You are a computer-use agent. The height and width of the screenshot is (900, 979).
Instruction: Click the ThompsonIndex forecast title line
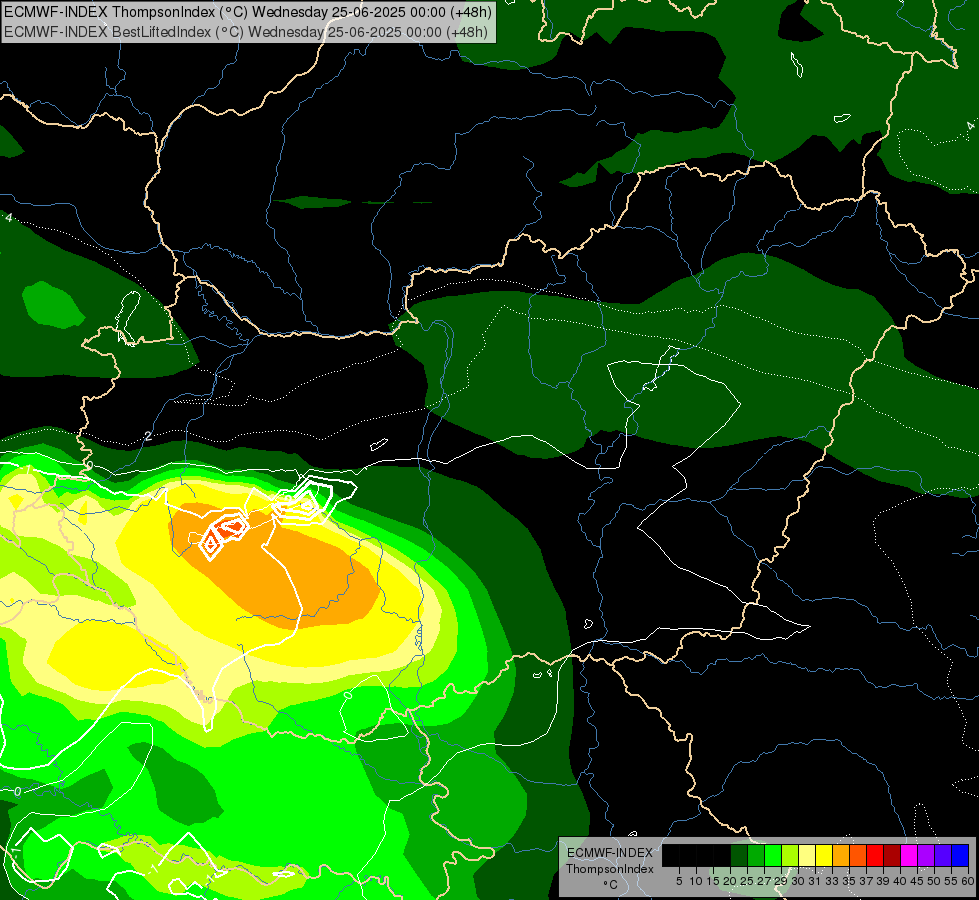click(x=248, y=12)
